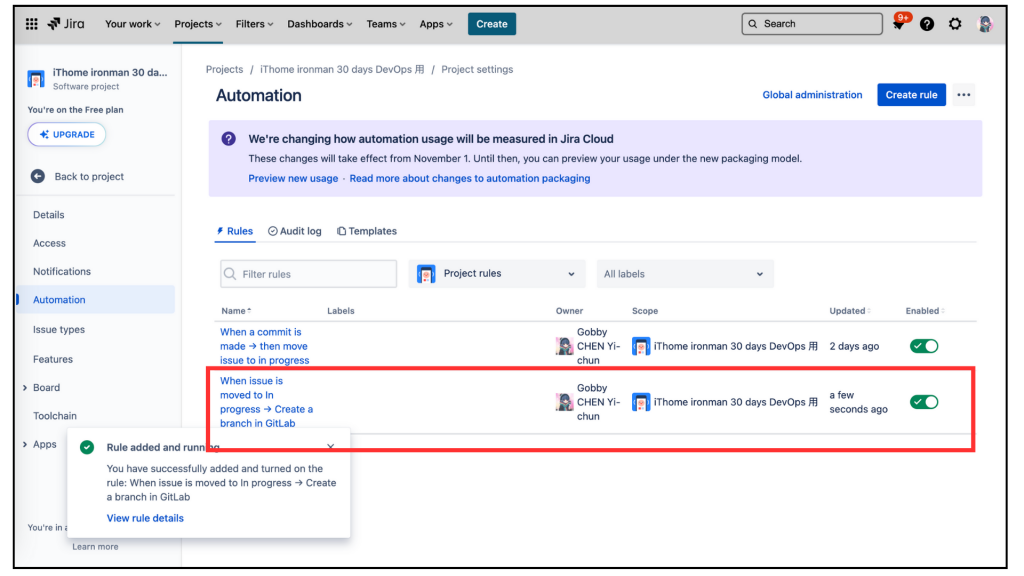The image size is (1024, 576).
Task: Open the Filters dropdown menu
Action: click(254, 24)
